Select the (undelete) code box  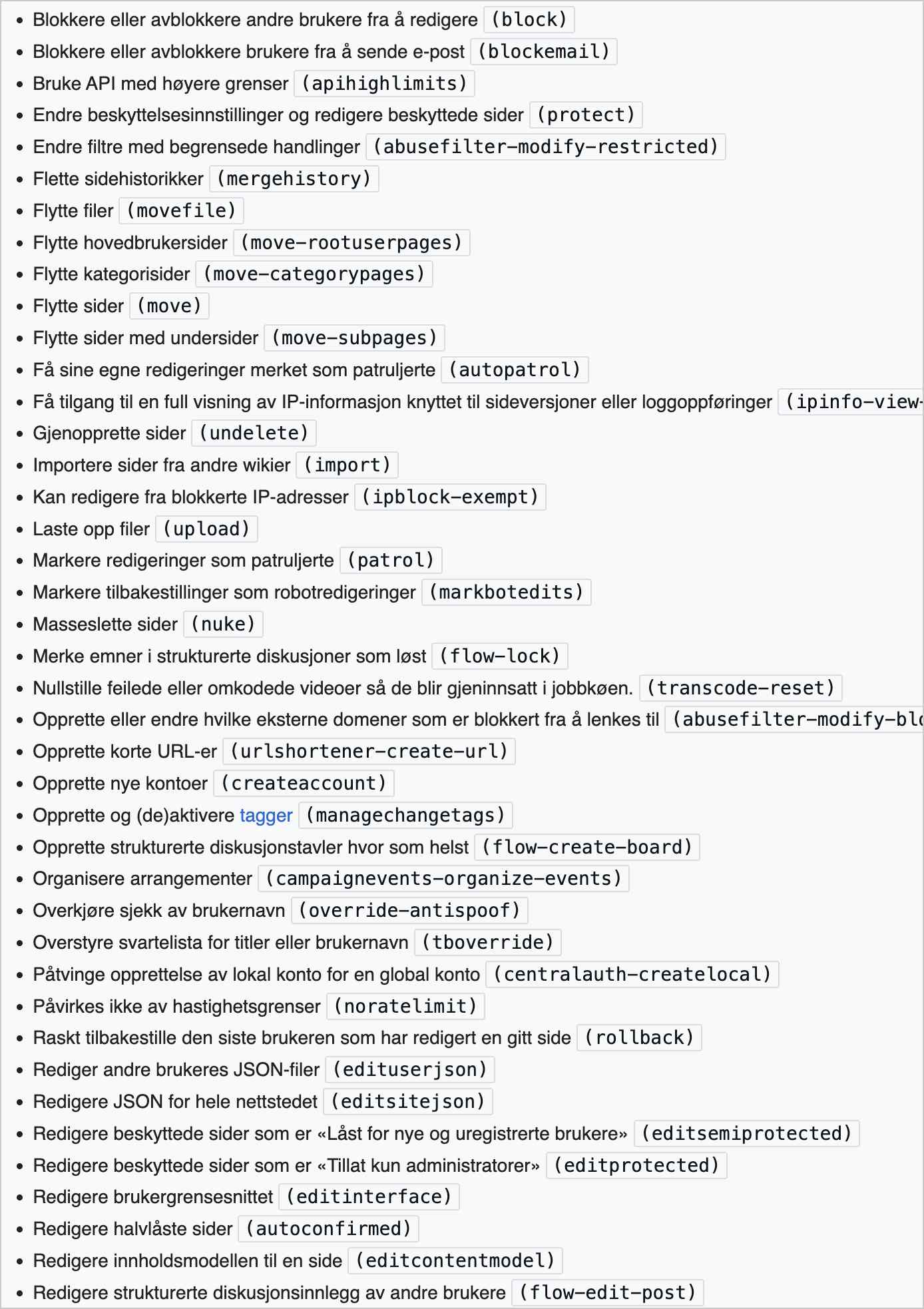pos(254,433)
